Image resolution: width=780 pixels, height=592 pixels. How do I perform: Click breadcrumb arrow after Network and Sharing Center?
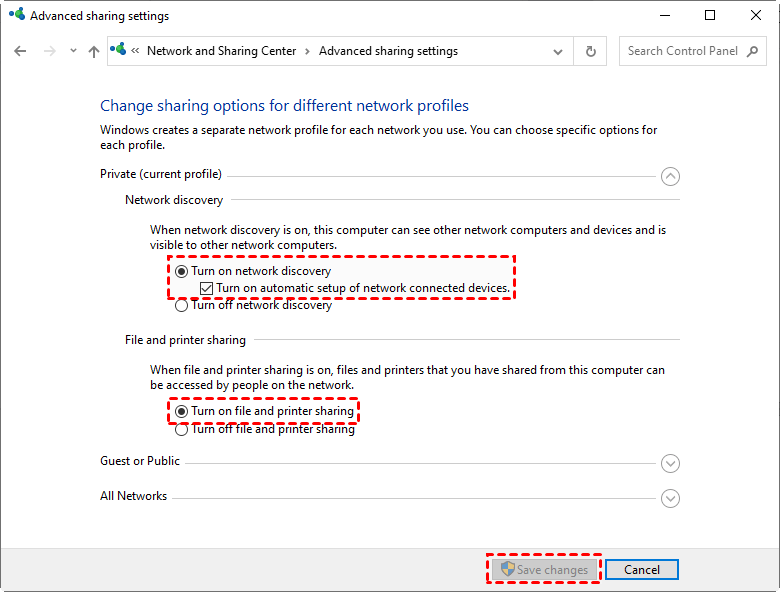tap(307, 51)
